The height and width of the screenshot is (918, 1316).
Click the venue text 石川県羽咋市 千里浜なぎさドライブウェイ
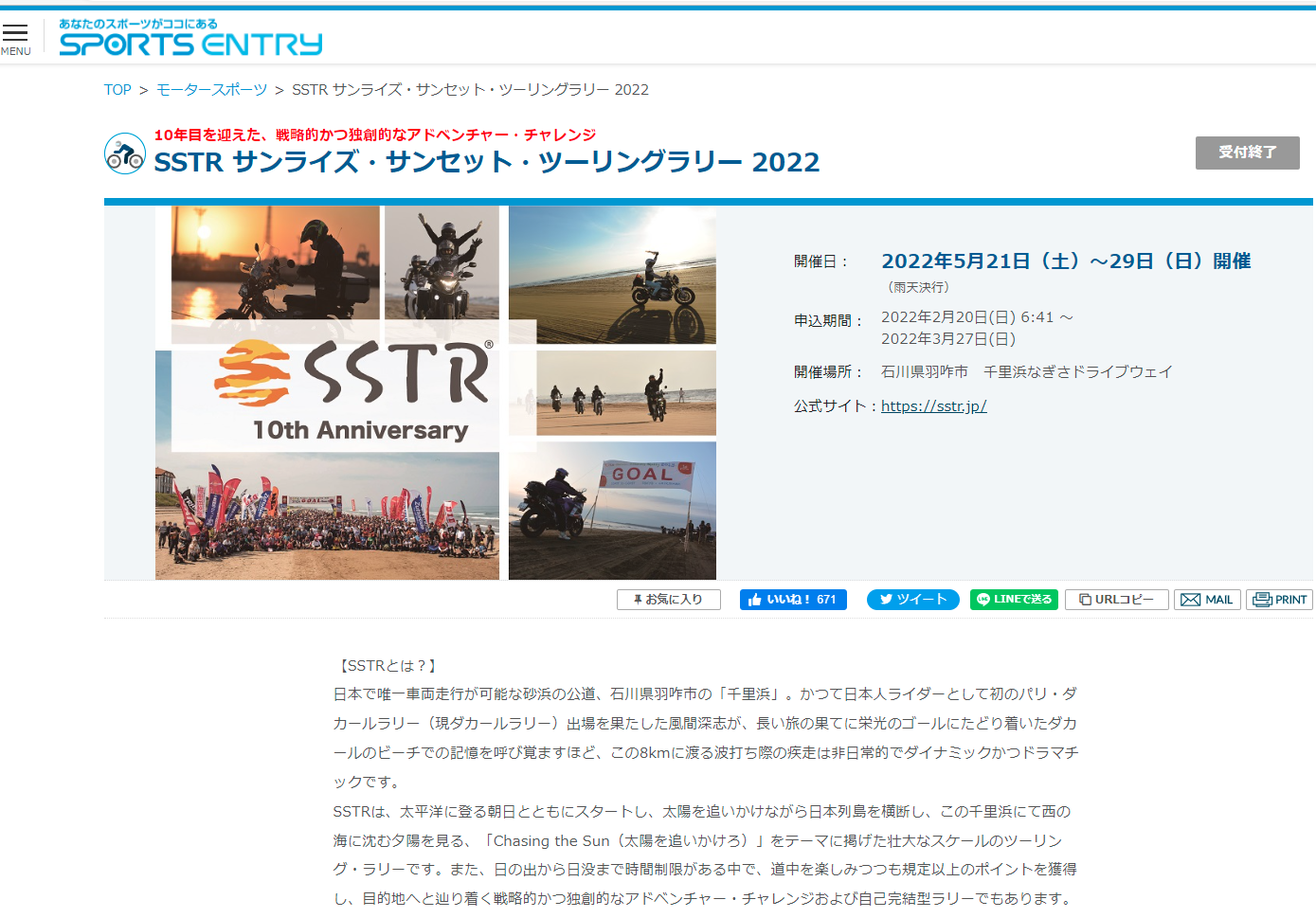click(1027, 372)
